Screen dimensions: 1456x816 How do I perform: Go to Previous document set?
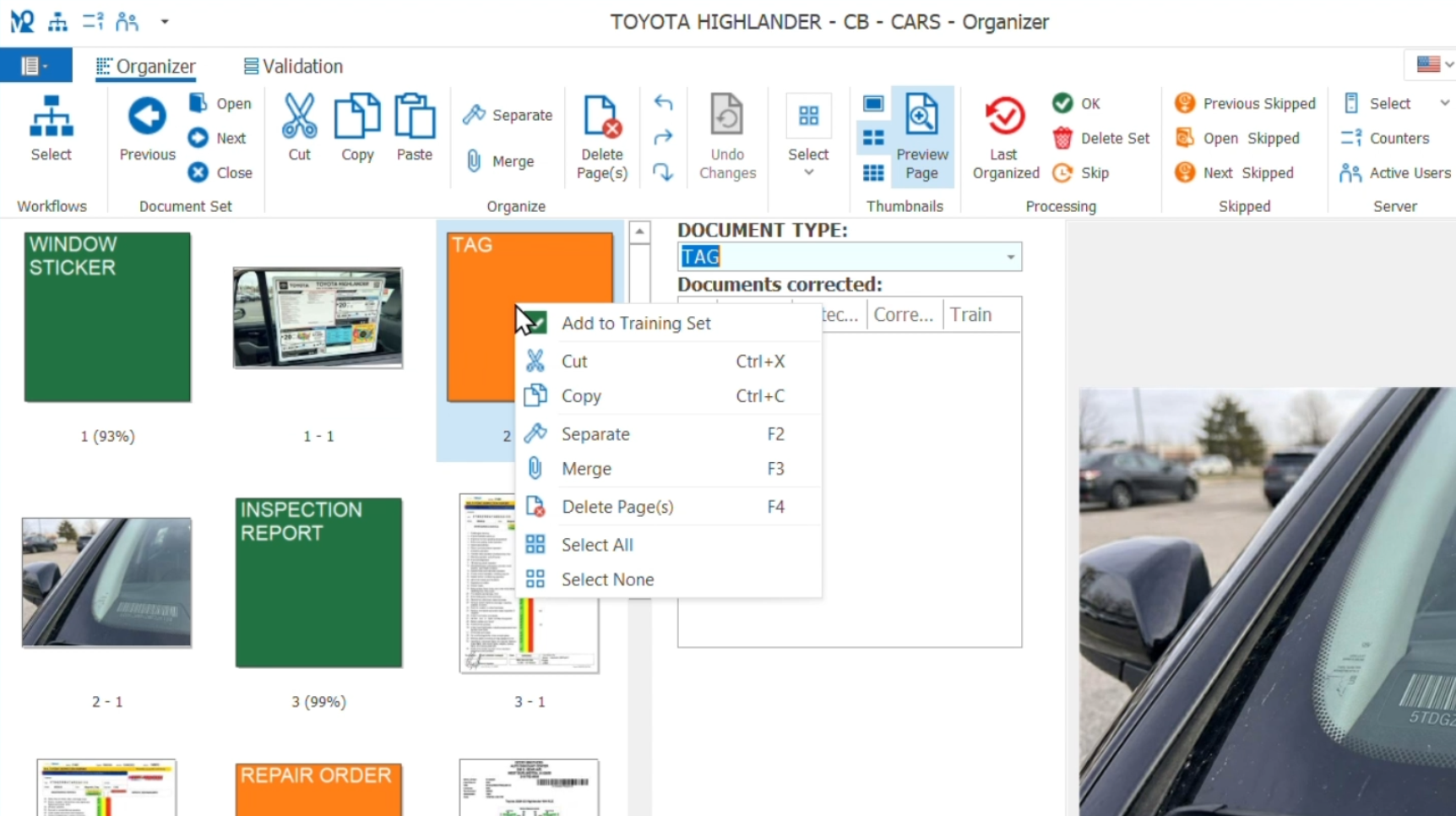(147, 128)
